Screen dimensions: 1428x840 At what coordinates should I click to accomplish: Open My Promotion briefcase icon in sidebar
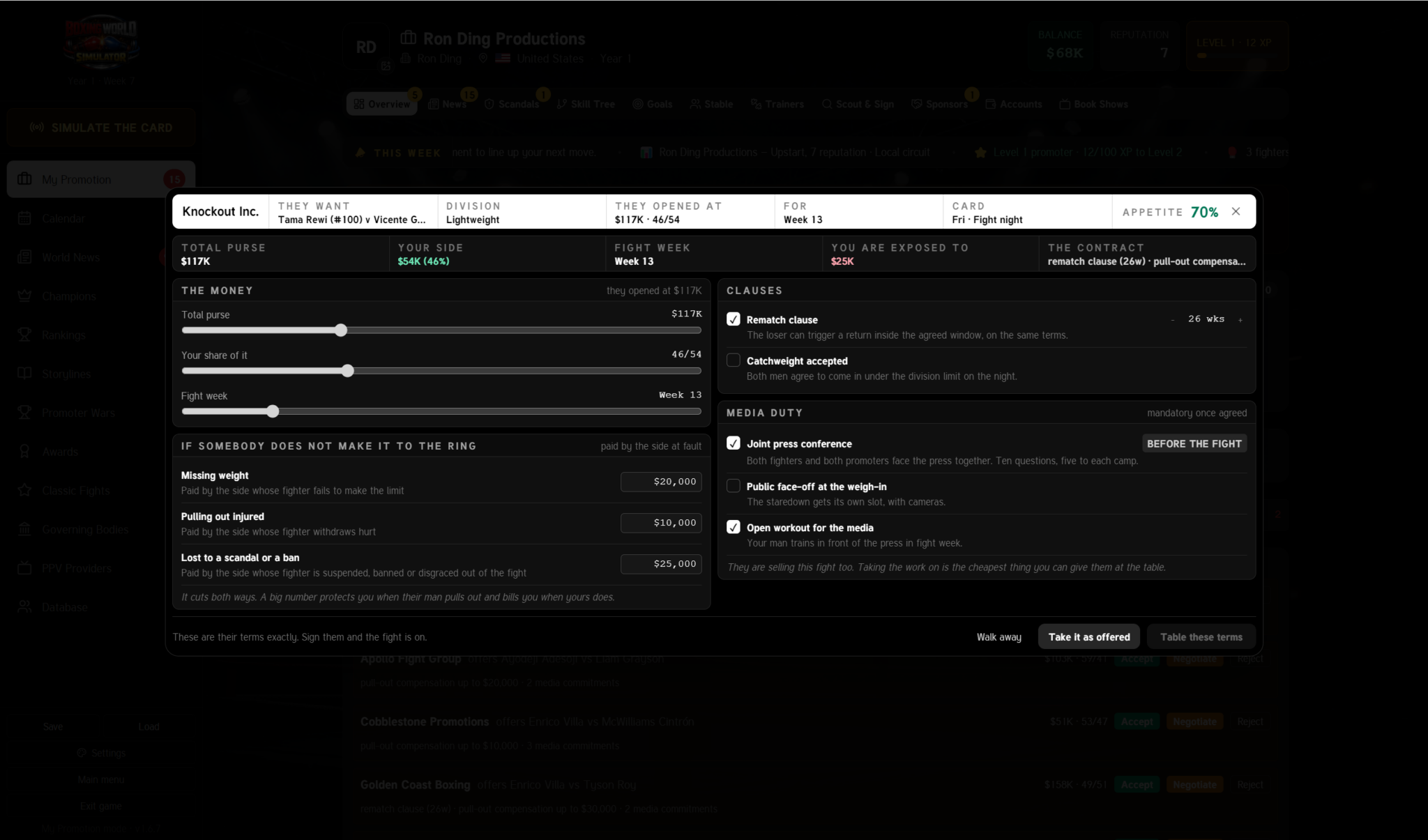pyautogui.click(x=24, y=179)
